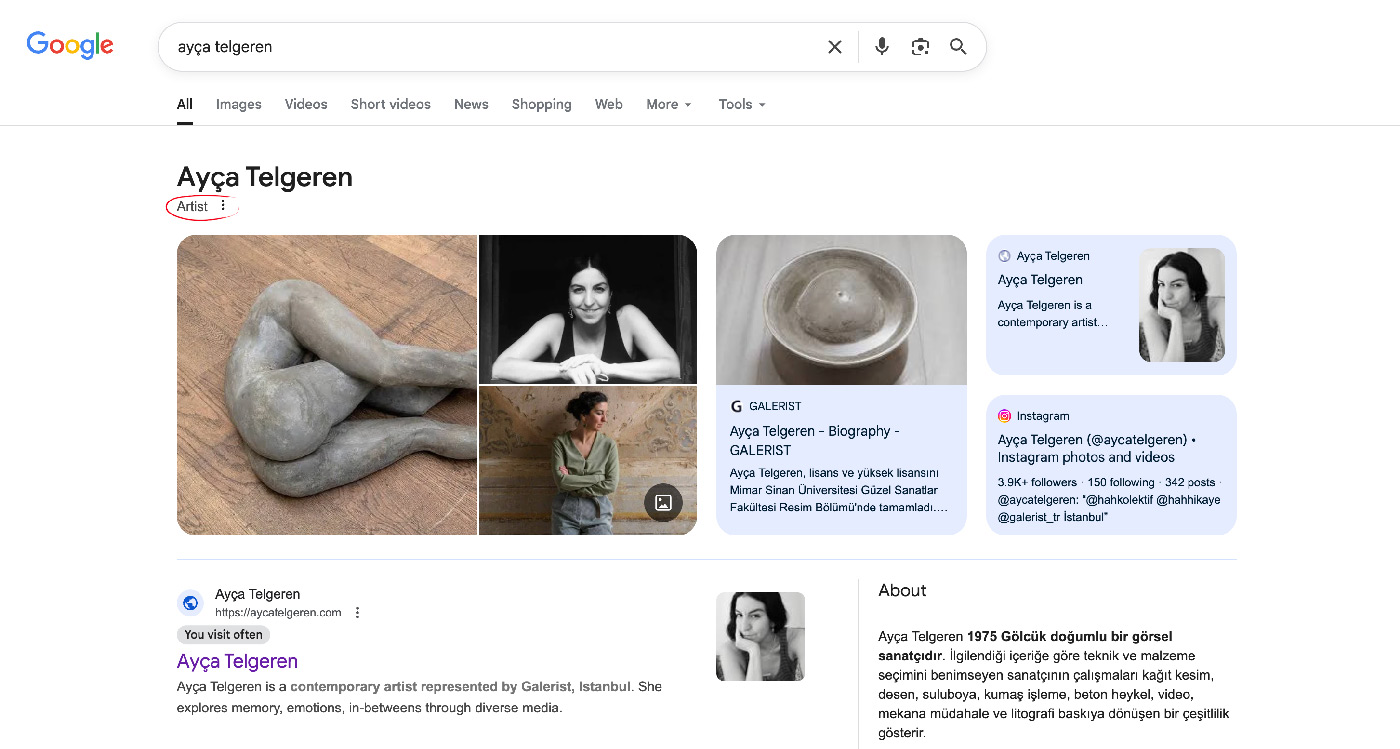The height and width of the screenshot is (749, 1400).
Task: Select the Short videos tab
Action: coord(390,104)
